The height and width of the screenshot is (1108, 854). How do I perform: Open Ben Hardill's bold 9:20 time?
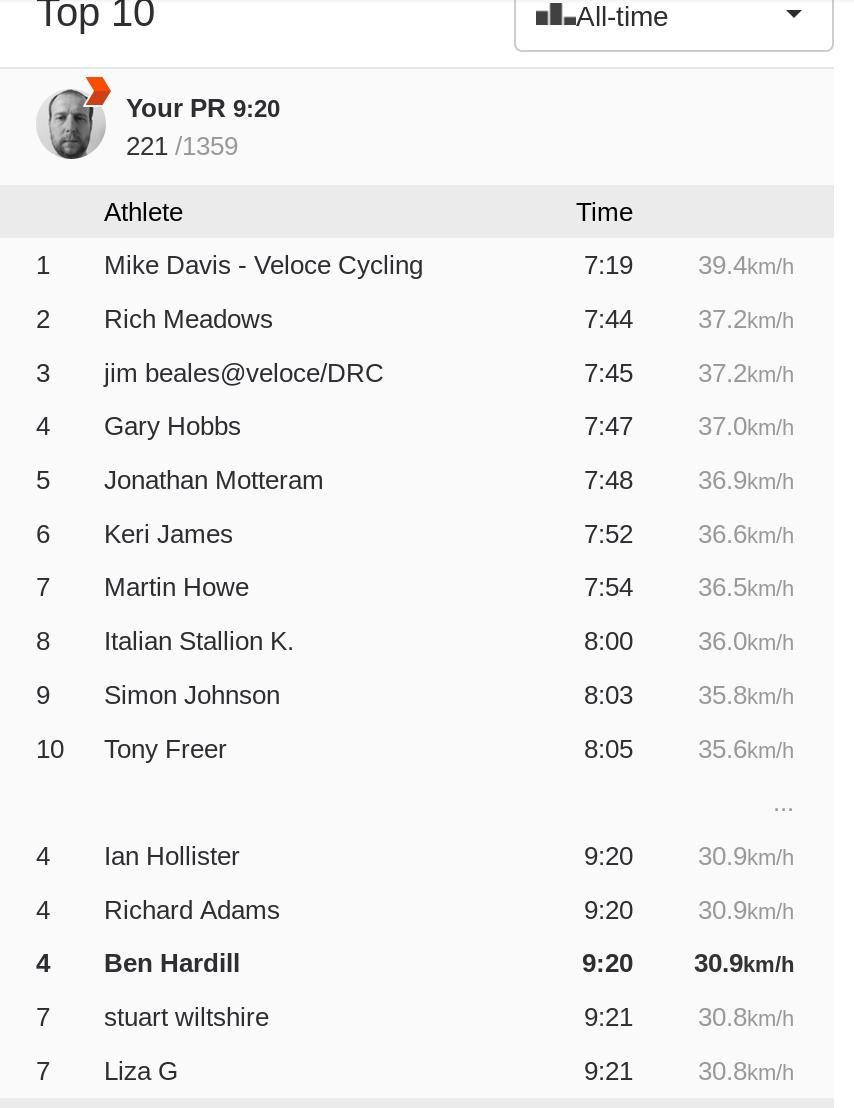coord(607,963)
